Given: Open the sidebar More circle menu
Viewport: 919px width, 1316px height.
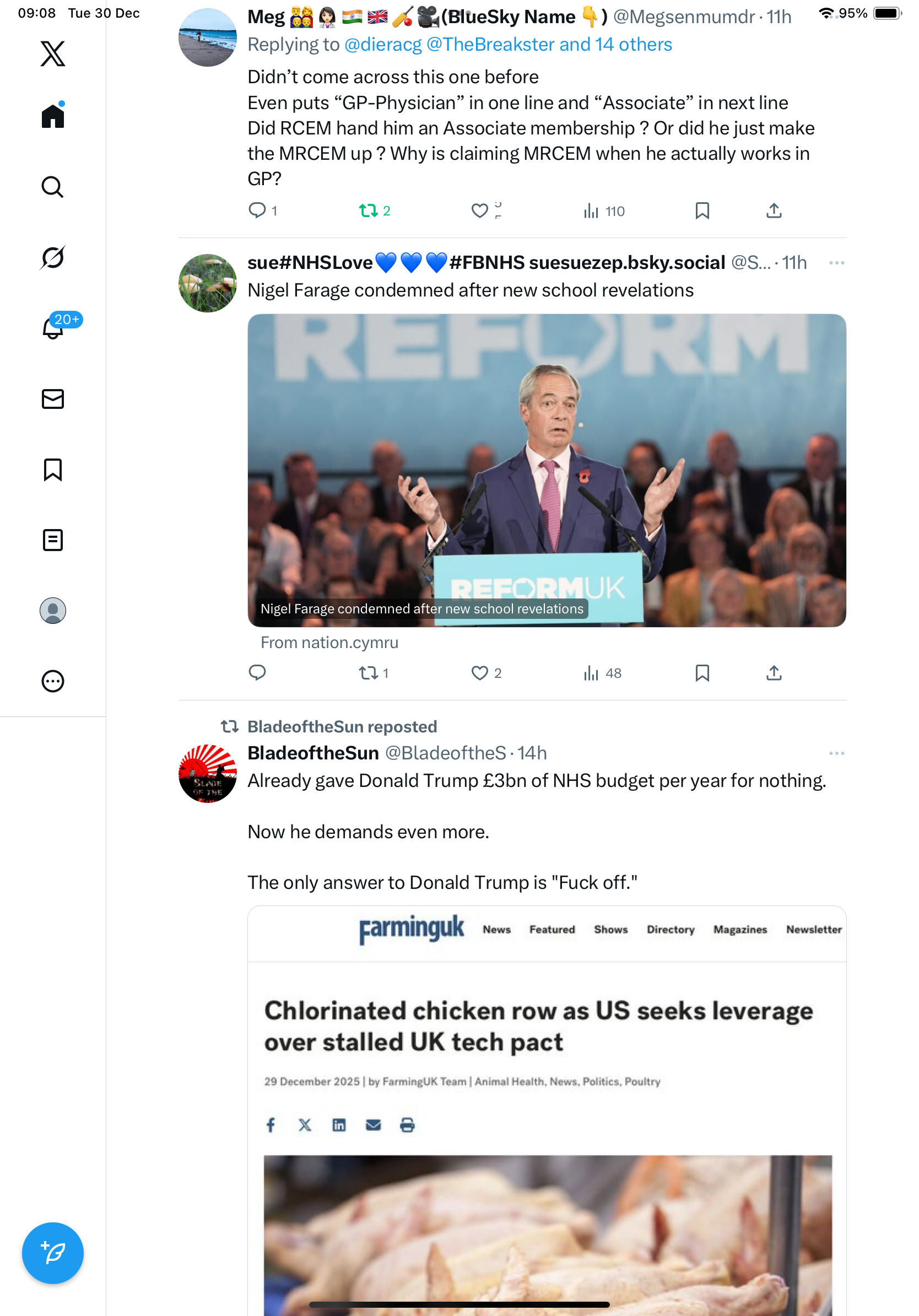Looking at the screenshot, I should pyautogui.click(x=53, y=681).
